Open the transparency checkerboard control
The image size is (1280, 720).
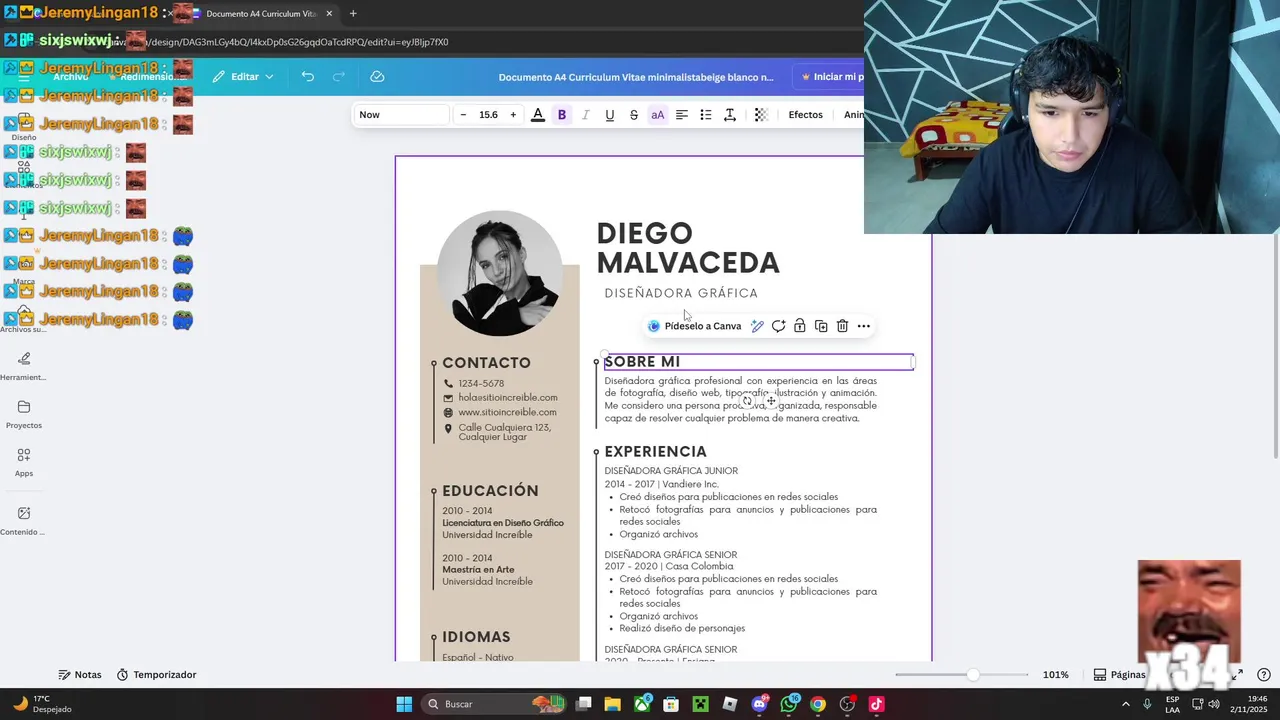point(761,115)
